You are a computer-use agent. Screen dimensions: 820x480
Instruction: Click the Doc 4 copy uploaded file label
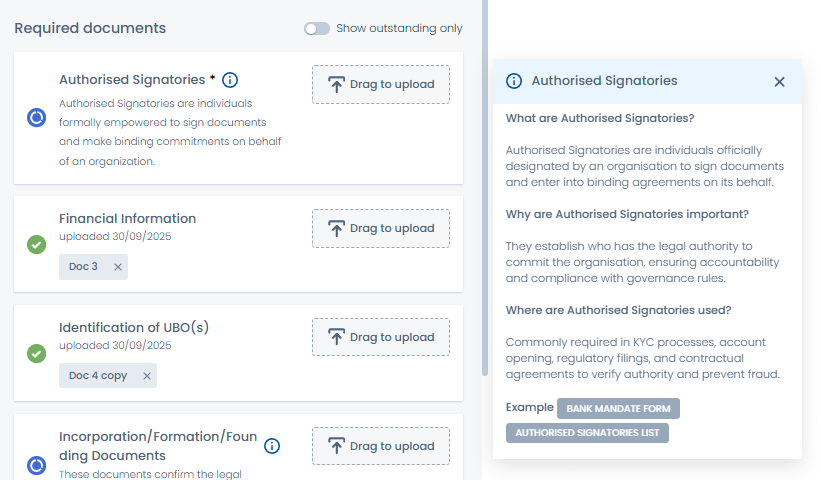(97, 376)
